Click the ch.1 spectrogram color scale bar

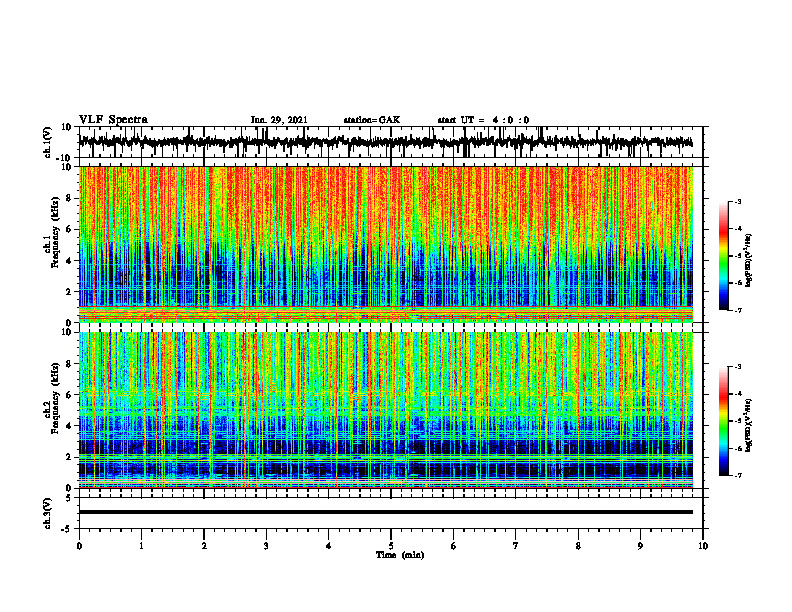pyautogui.click(x=724, y=256)
